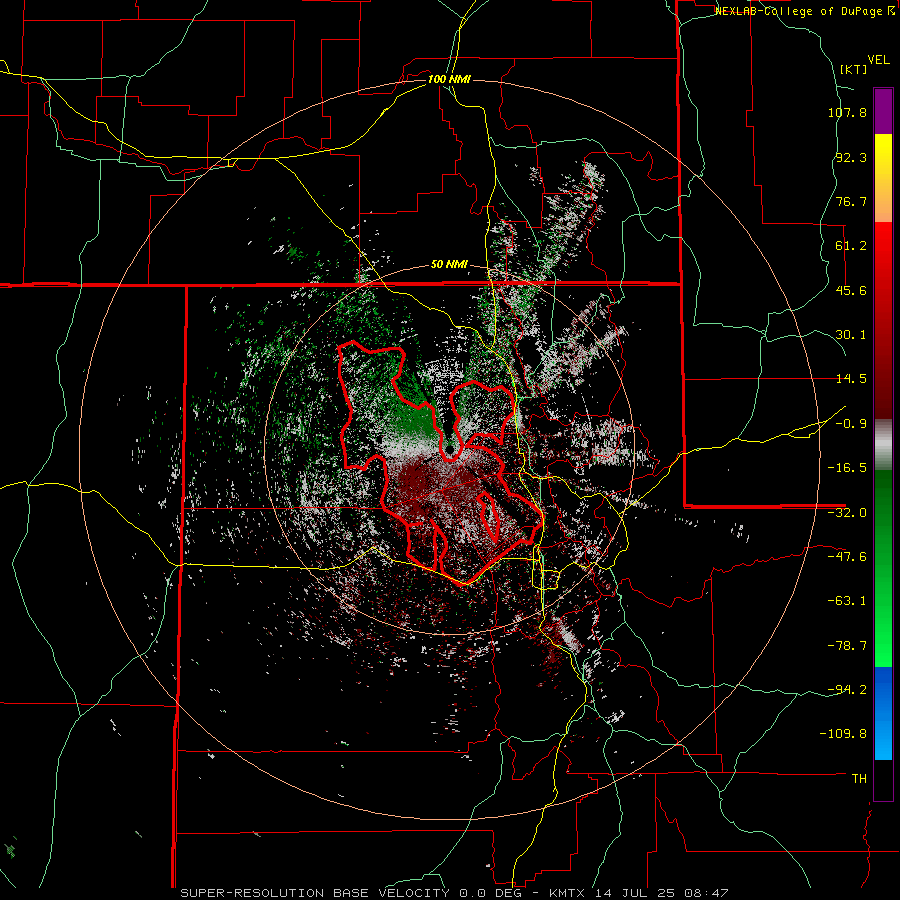Pick the gray near-zero segment of the color bar
Screen dimensions: 900x900
point(883,444)
